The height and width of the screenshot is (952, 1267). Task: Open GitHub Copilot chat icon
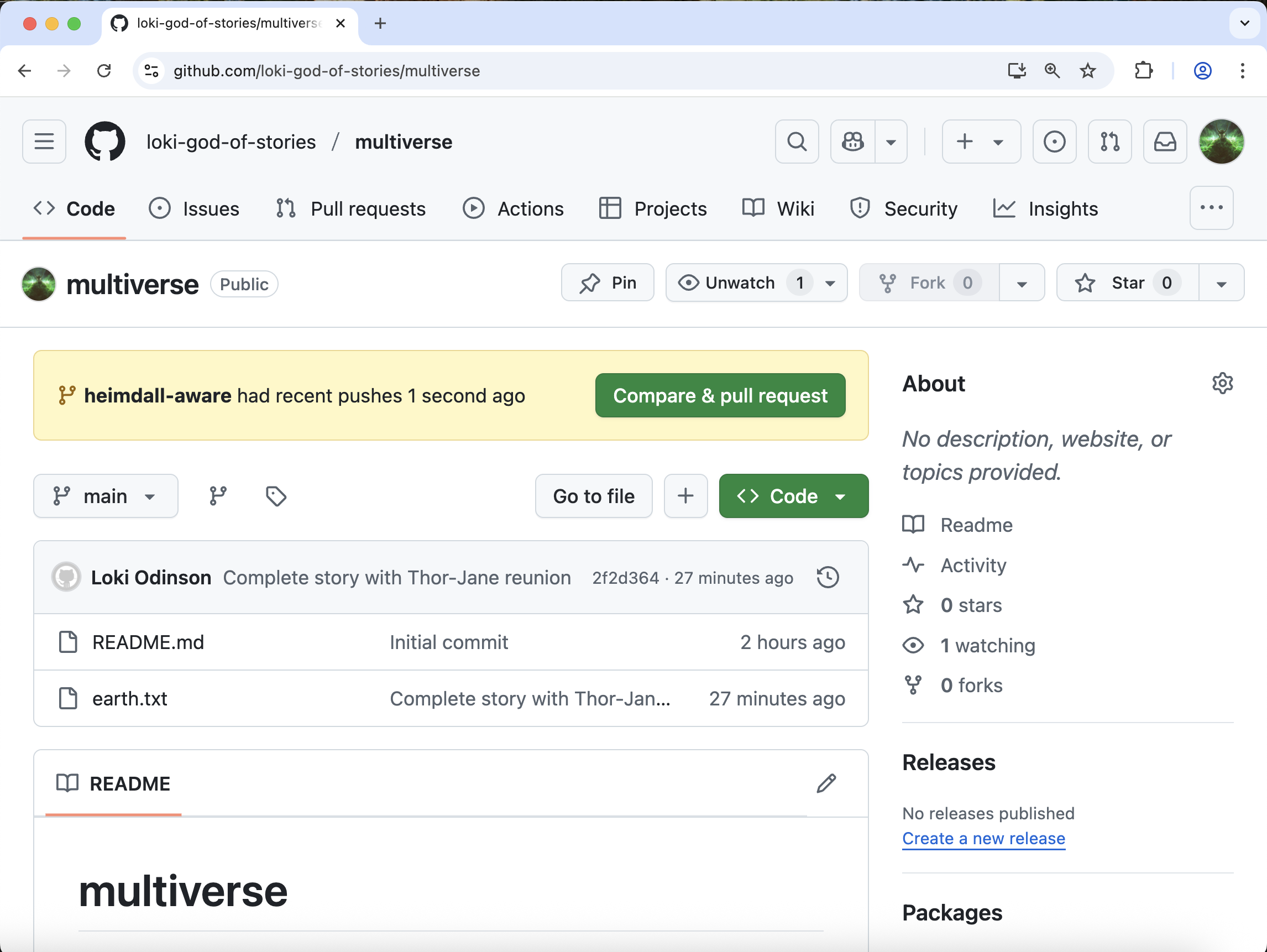[x=852, y=142]
